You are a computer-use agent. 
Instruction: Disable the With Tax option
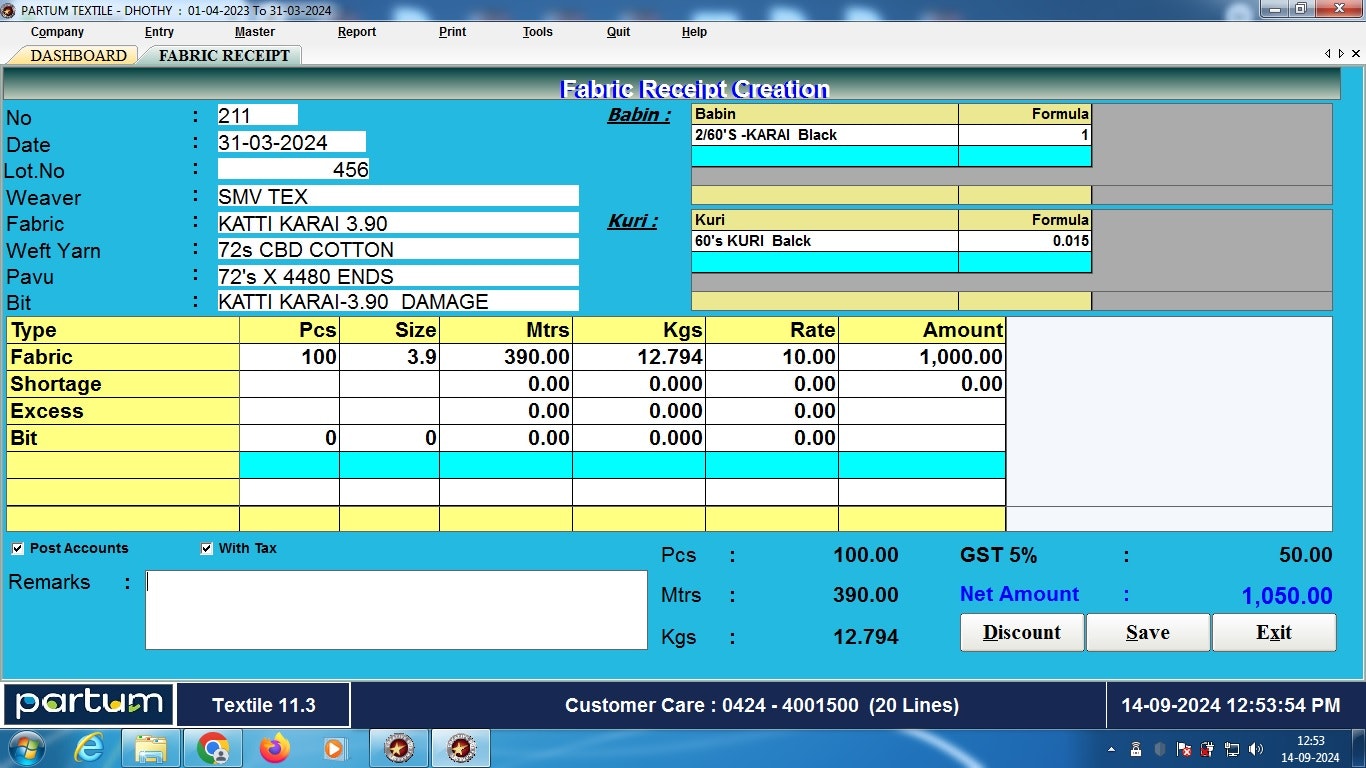pos(207,548)
